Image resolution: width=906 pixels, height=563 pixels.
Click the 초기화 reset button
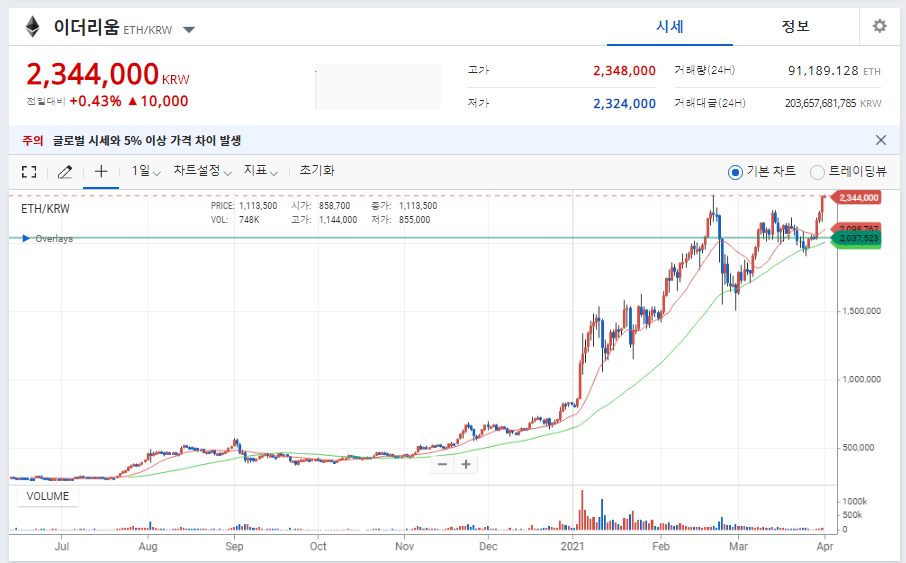point(317,171)
